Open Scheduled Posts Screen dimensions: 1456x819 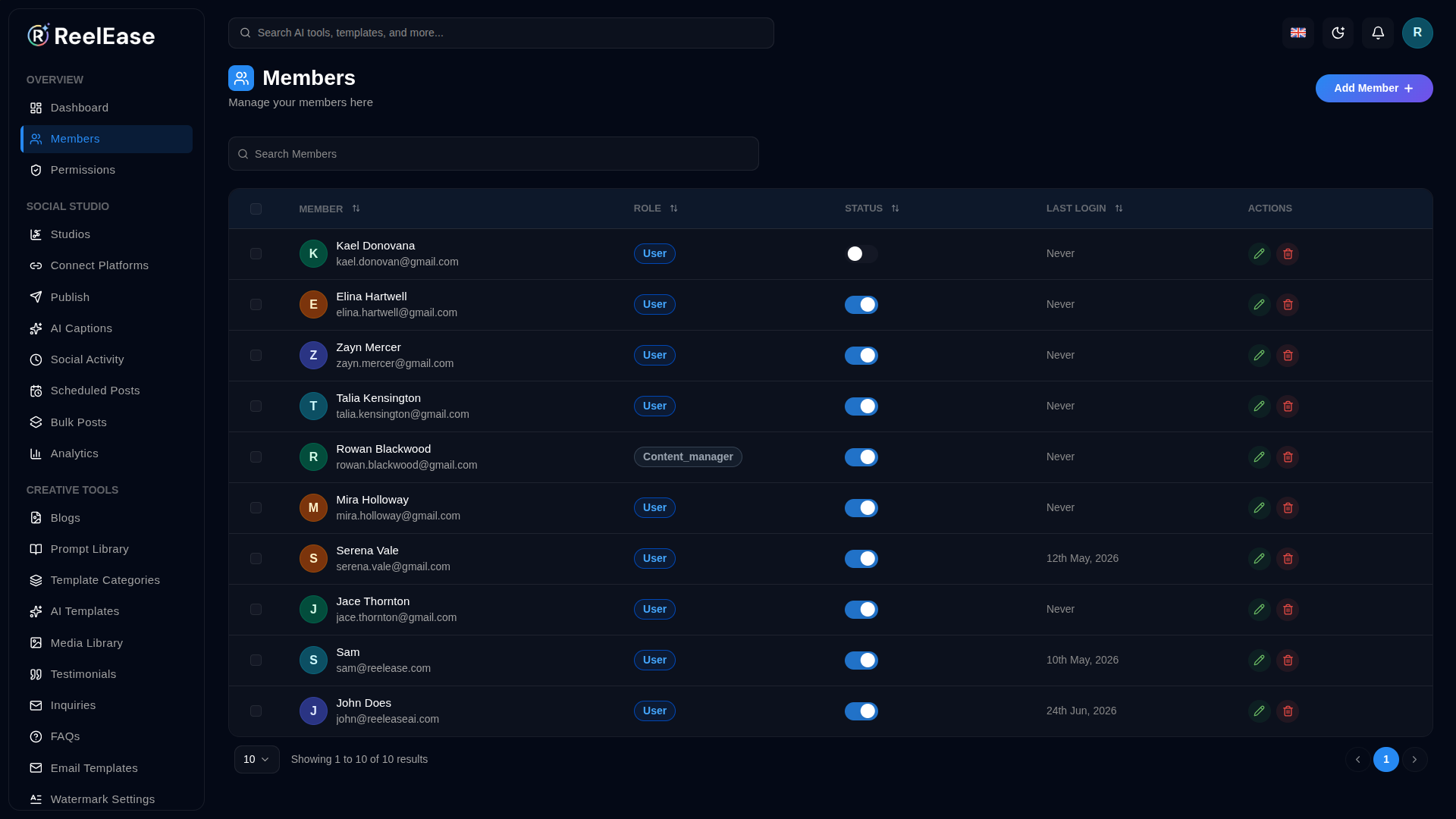[106, 391]
